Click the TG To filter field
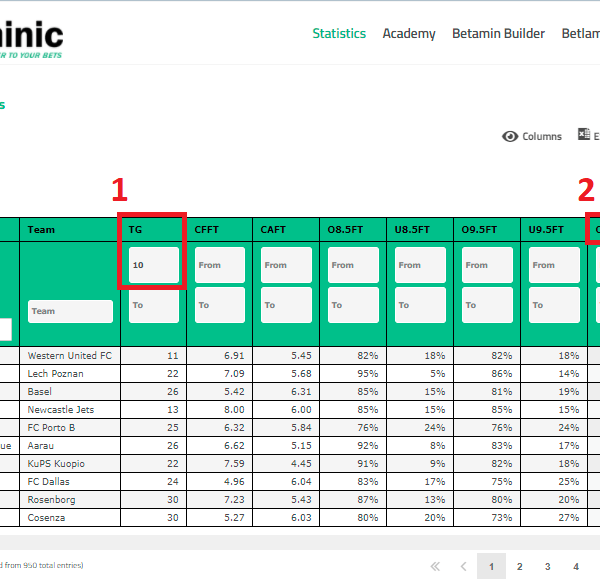Viewport: 600px width, 584px height. pos(154,305)
